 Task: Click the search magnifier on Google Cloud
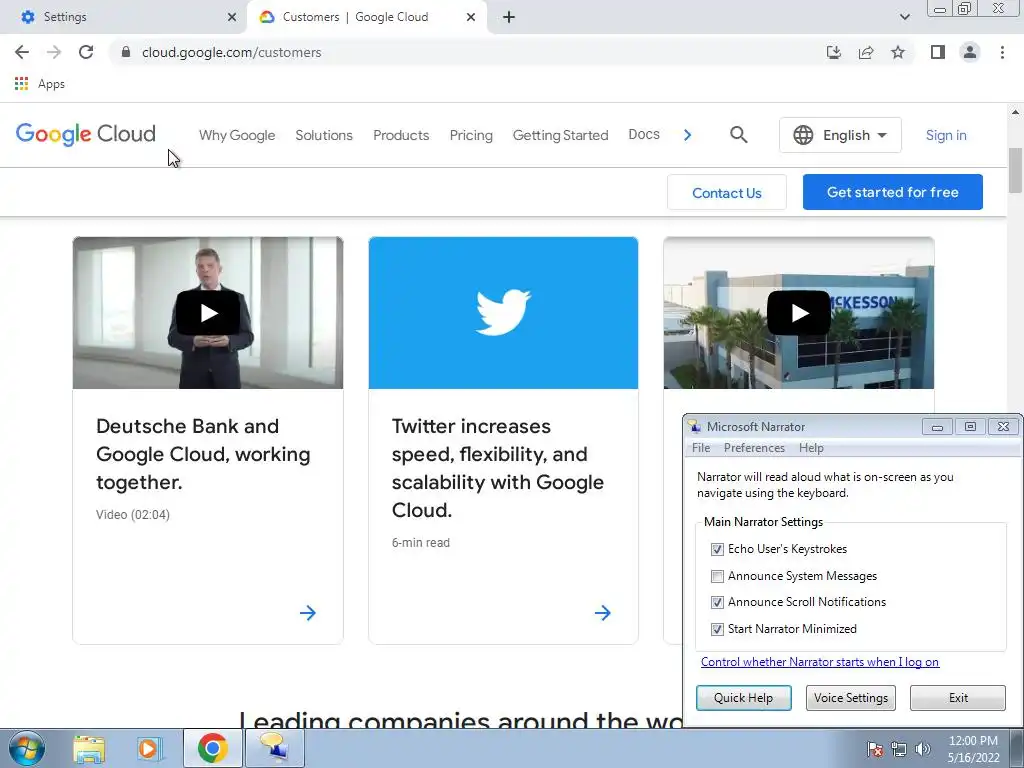tap(739, 135)
